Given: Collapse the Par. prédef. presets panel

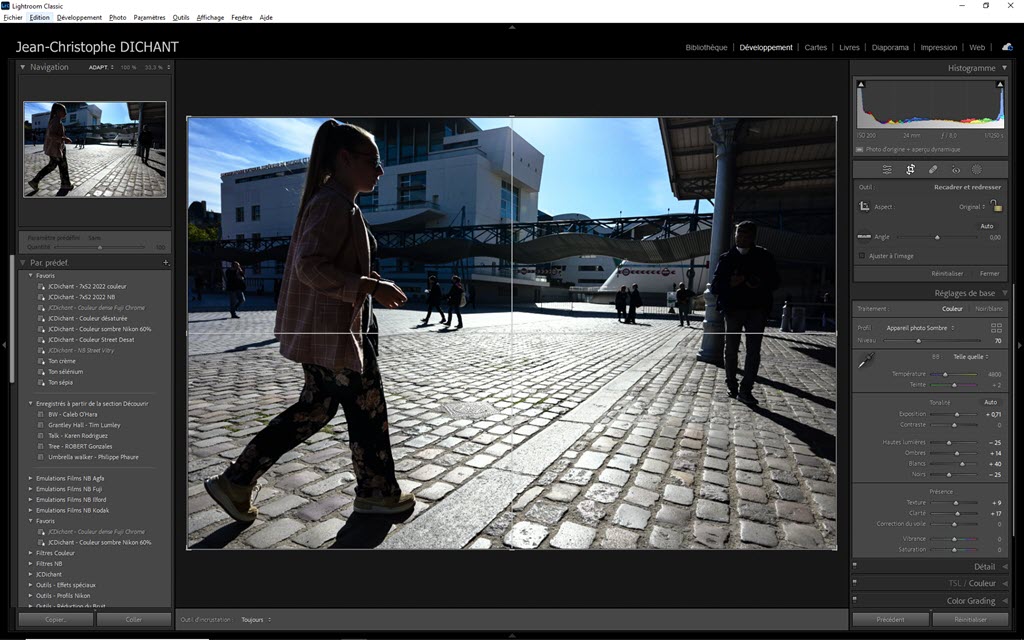Looking at the screenshot, I should 23,263.
